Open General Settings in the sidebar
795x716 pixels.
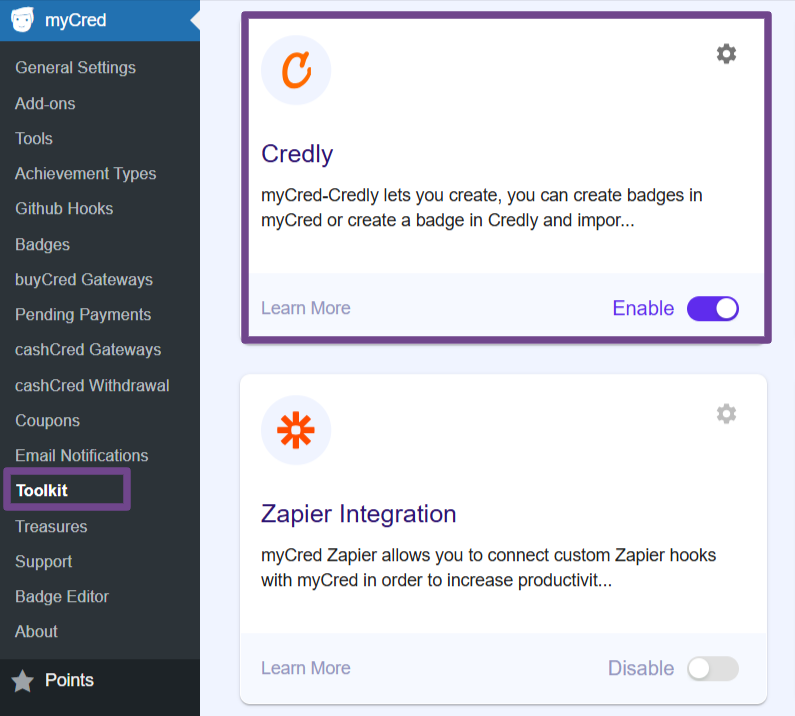[x=75, y=68]
